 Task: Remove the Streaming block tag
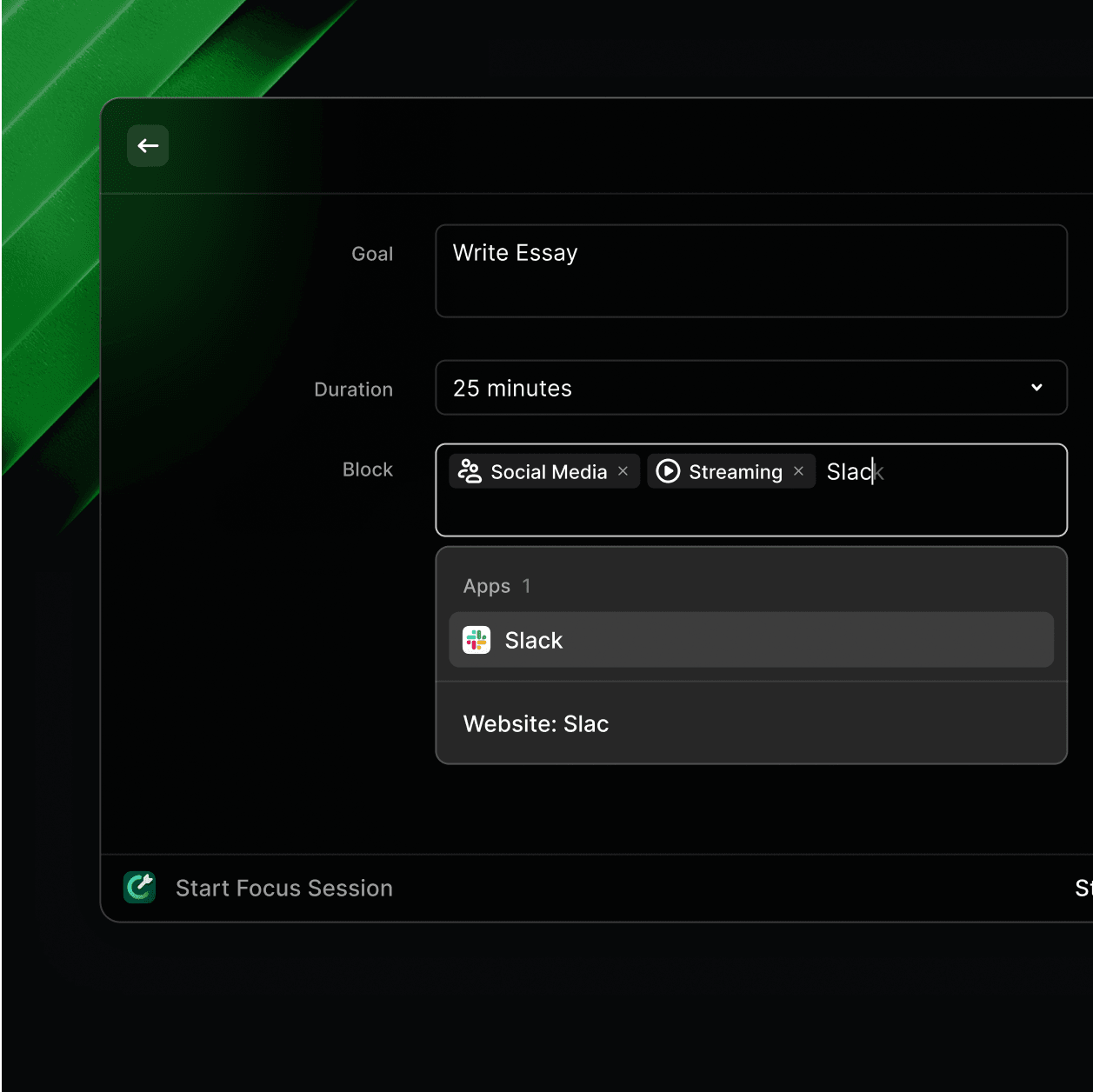(798, 471)
